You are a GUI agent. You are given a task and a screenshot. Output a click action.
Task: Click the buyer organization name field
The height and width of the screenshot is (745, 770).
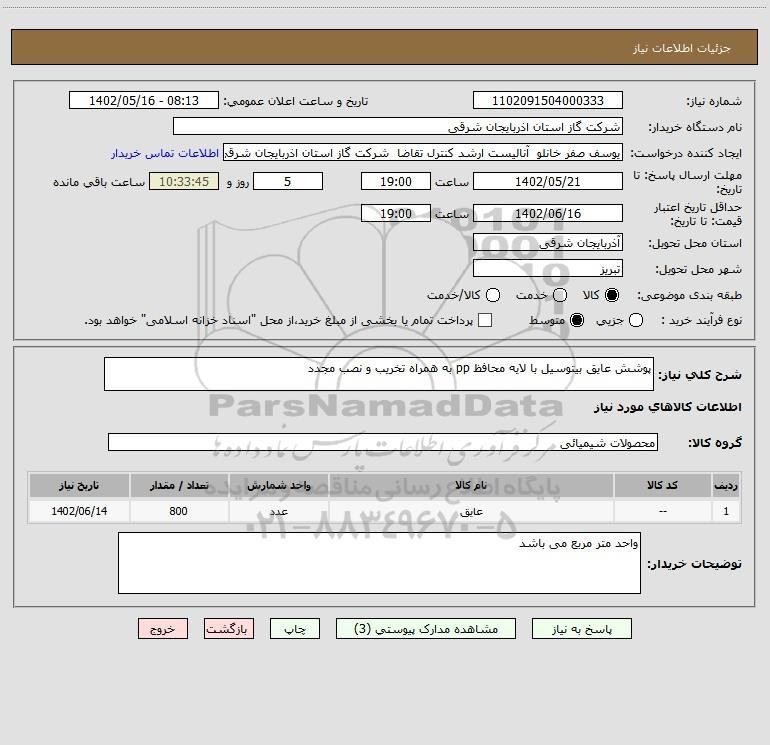click(x=398, y=126)
